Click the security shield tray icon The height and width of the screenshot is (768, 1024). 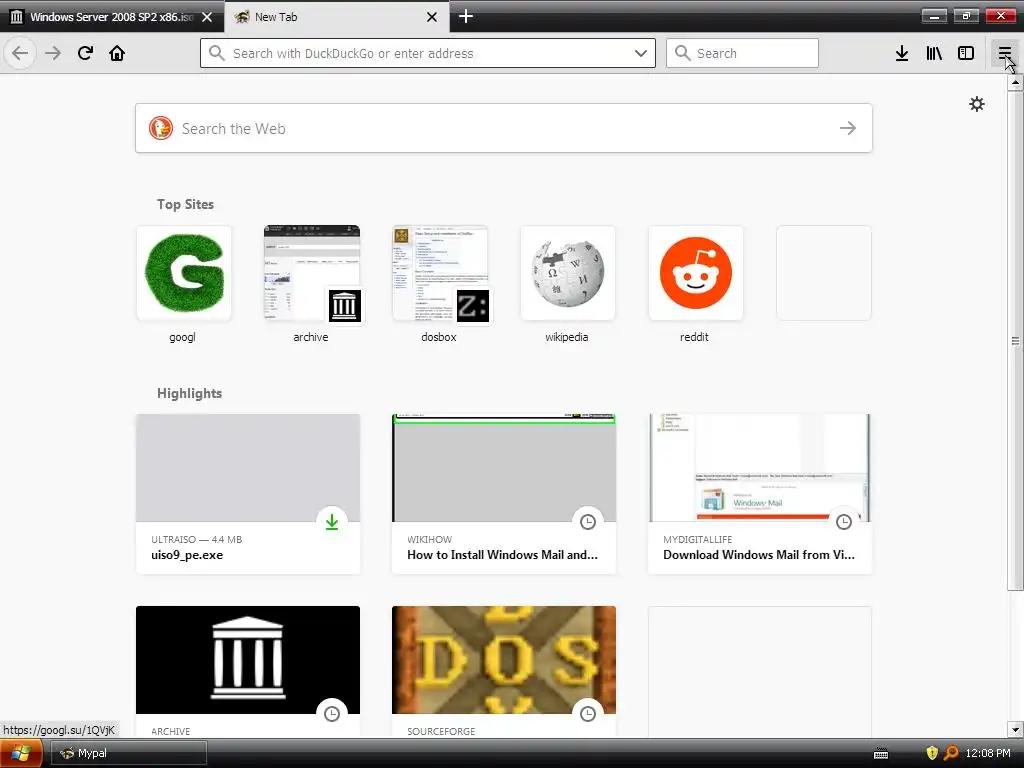click(x=932, y=753)
